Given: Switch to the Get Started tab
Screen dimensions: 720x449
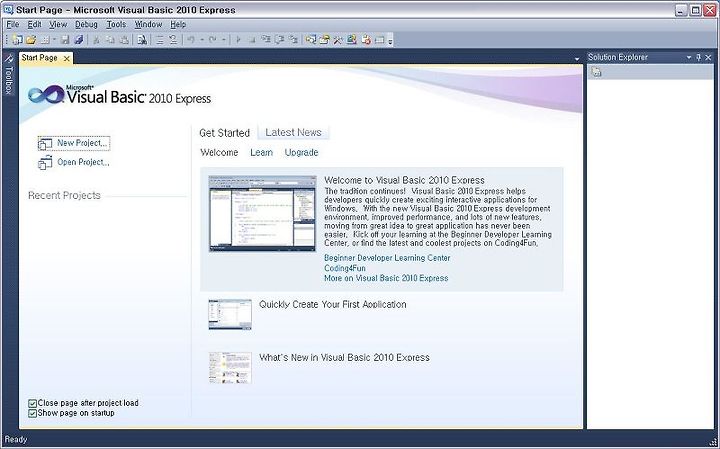Looking at the screenshot, I should (225, 133).
